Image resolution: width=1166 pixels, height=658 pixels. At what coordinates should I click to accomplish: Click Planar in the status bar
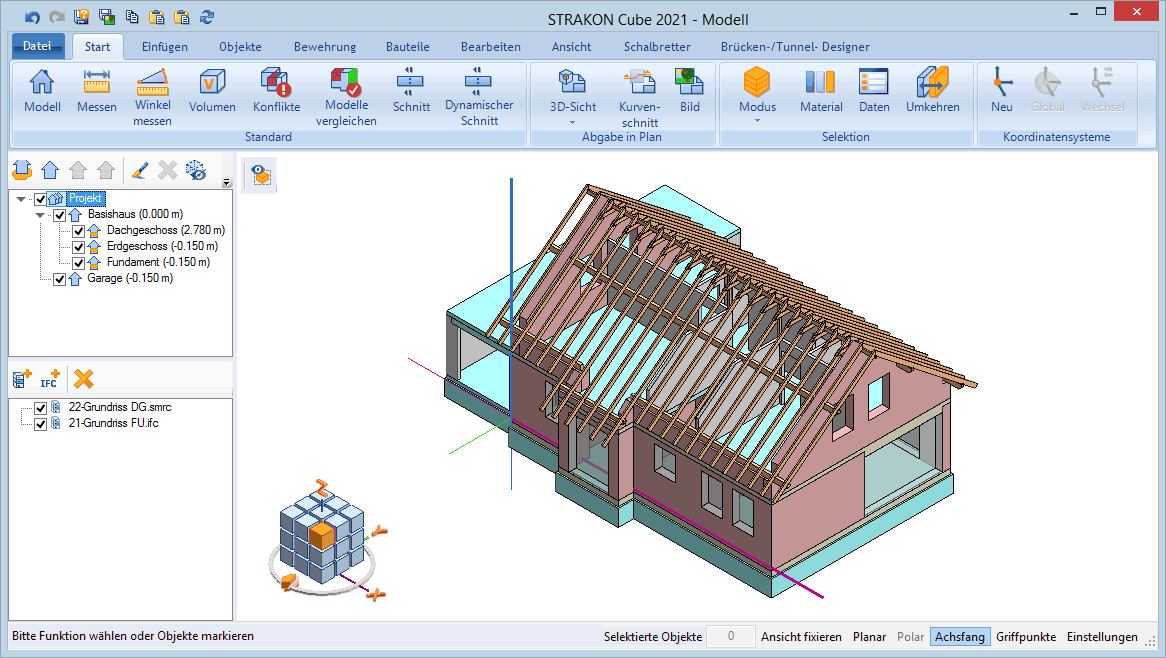coord(869,636)
